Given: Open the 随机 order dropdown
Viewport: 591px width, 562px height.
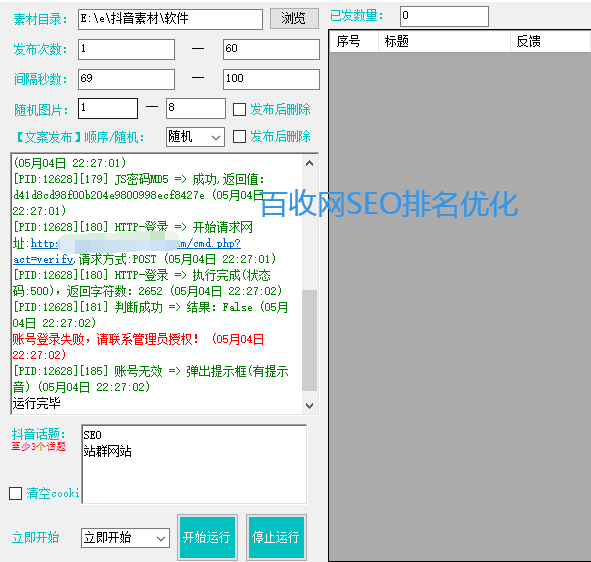Looking at the screenshot, I should 195,137.
